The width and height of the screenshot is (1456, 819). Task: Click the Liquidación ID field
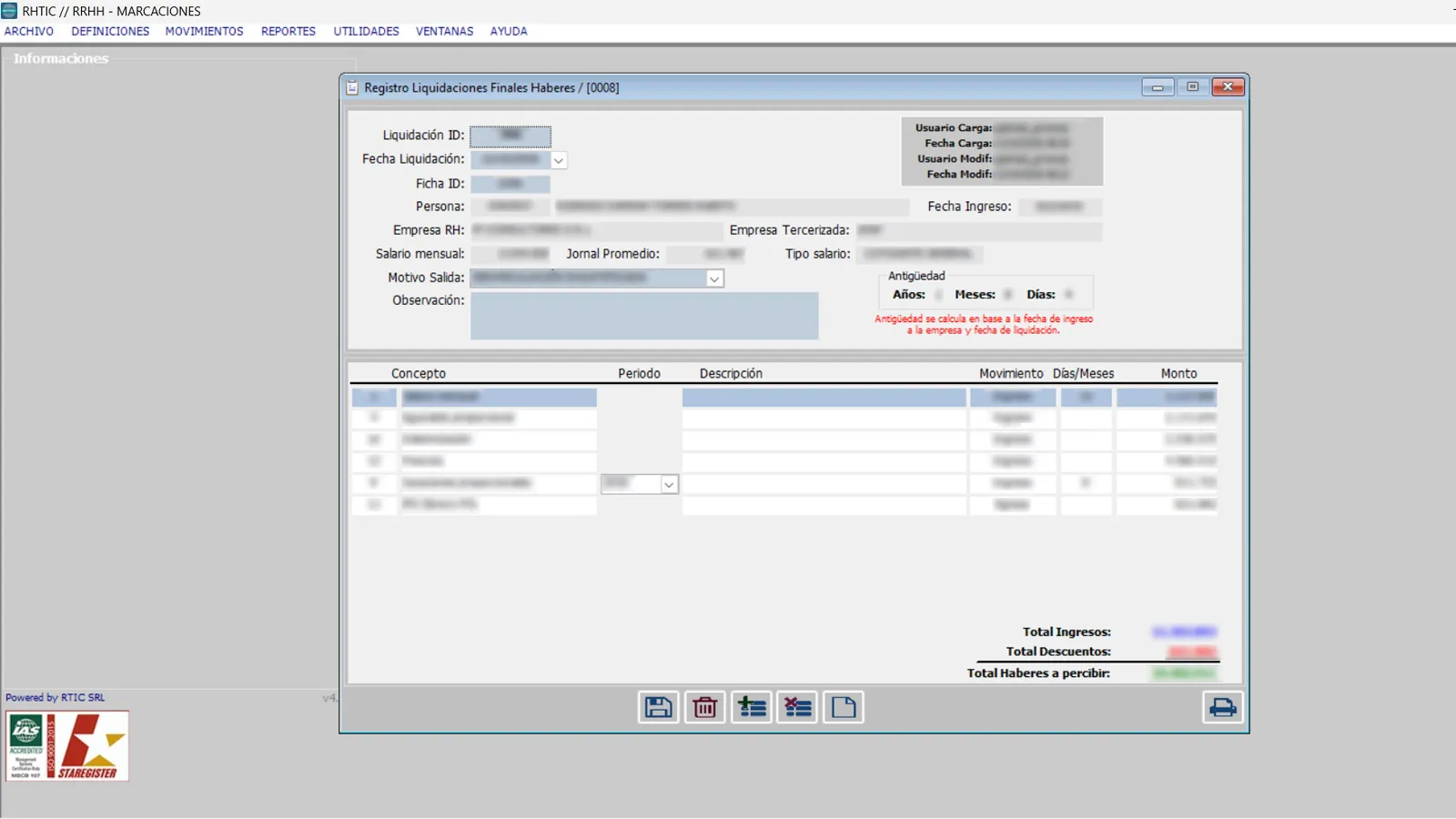pos(511,136)
